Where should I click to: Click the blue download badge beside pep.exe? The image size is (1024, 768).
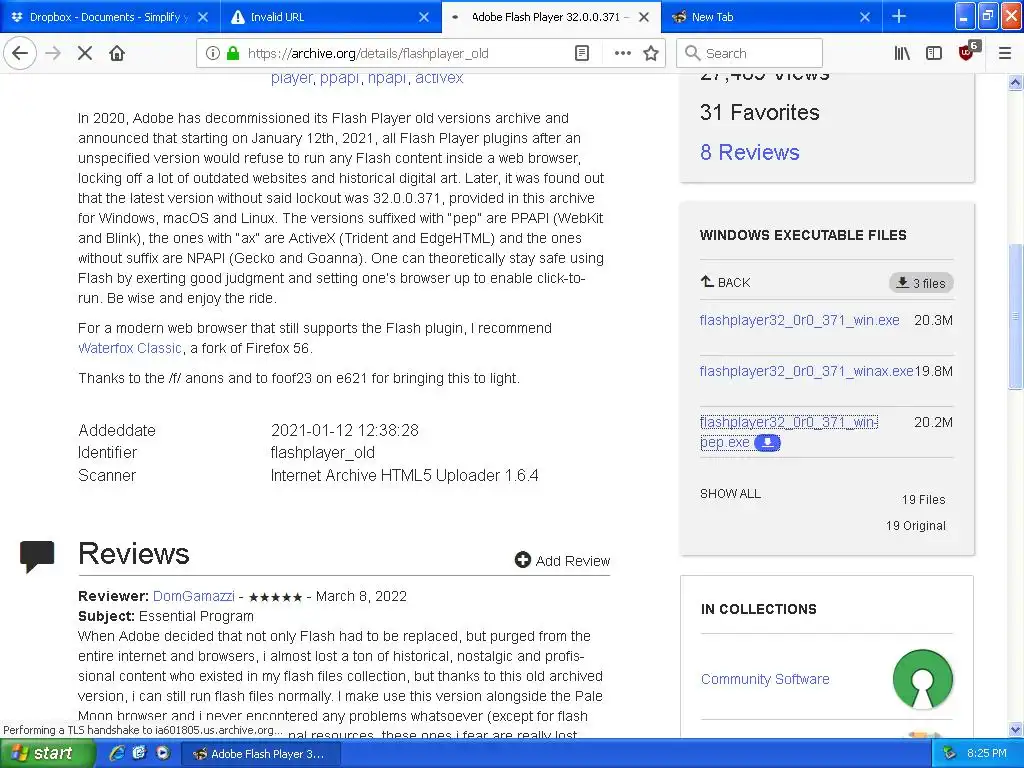[767, 443]
